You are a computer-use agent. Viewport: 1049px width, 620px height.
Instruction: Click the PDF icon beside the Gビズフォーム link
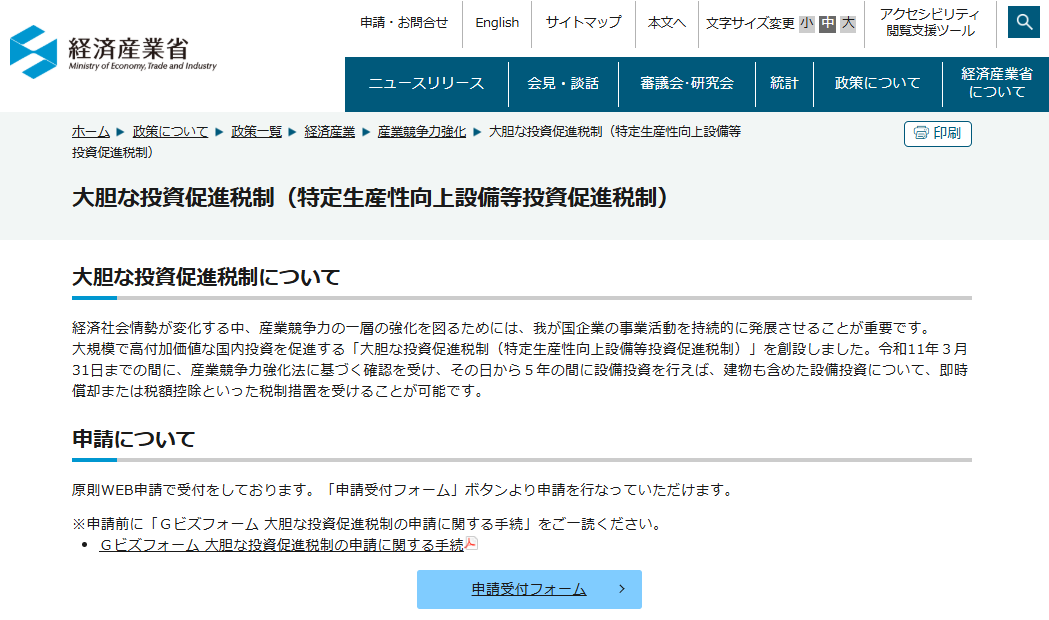point(471,544)
